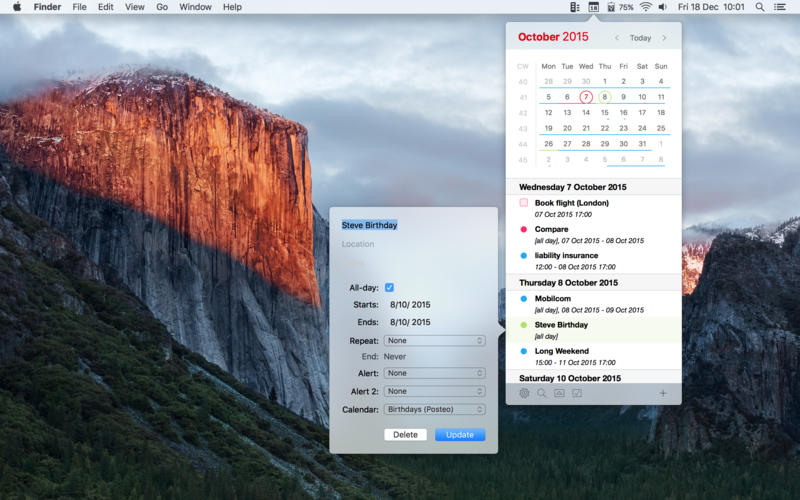Click the Wednesday 7 October 2015 header
The height and width of the screenshot is (500, 800).
click(x=593, y=187)
